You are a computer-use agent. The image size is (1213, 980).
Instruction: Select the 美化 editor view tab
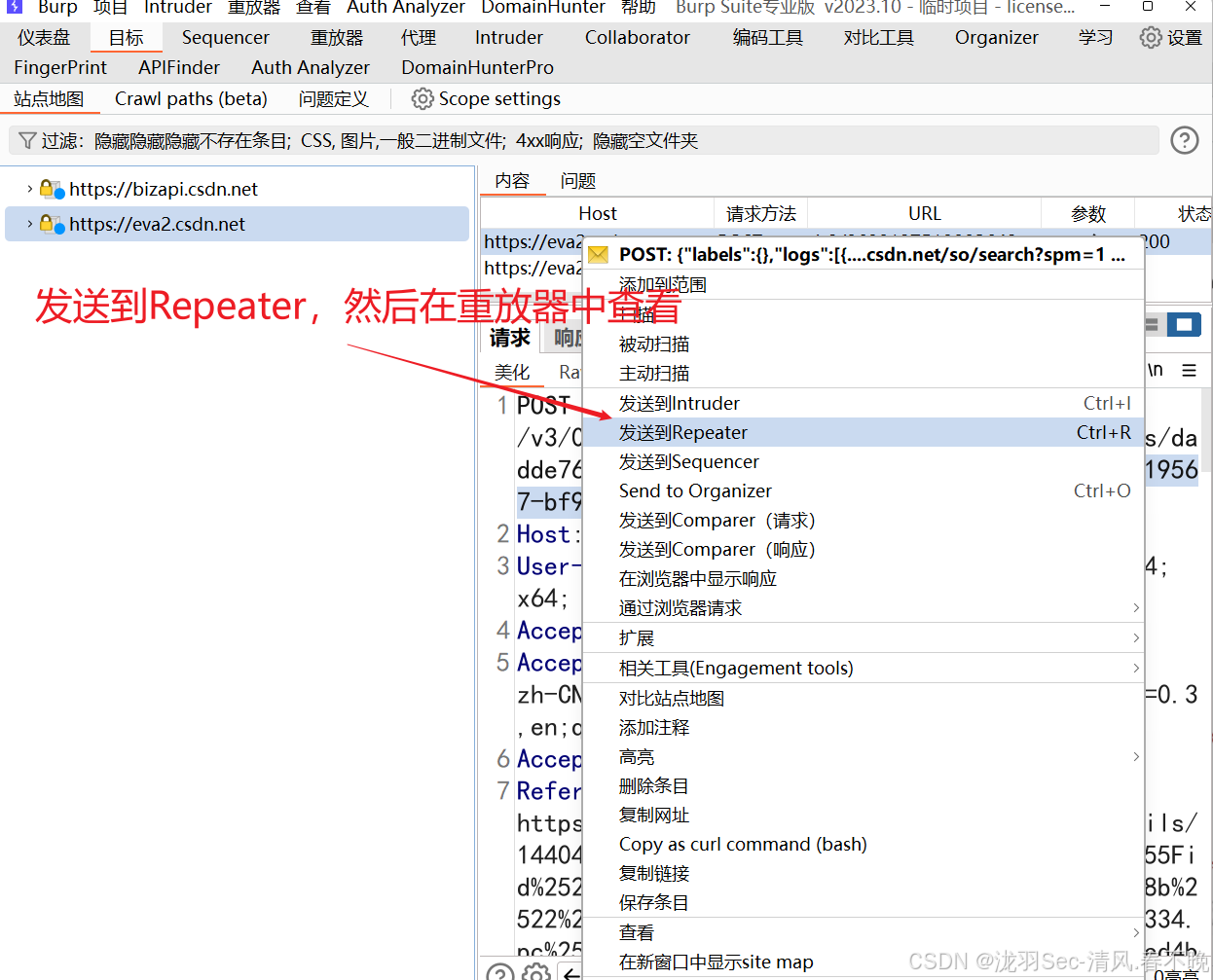coord(512,372)
